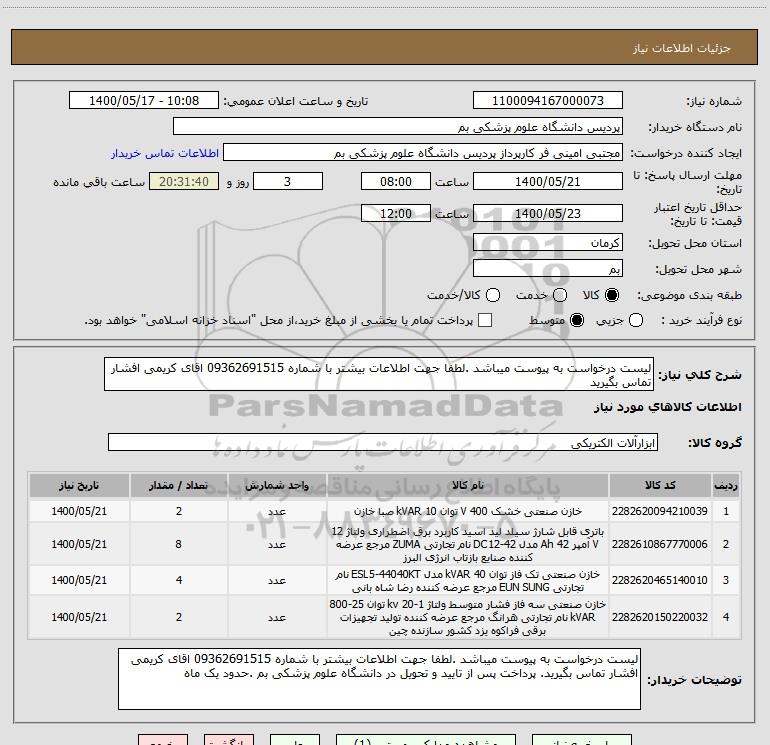Click product code 2282620094210039
Image resolution: width=770 pixels, height=745 pixels.
click(x=660, y=511)
